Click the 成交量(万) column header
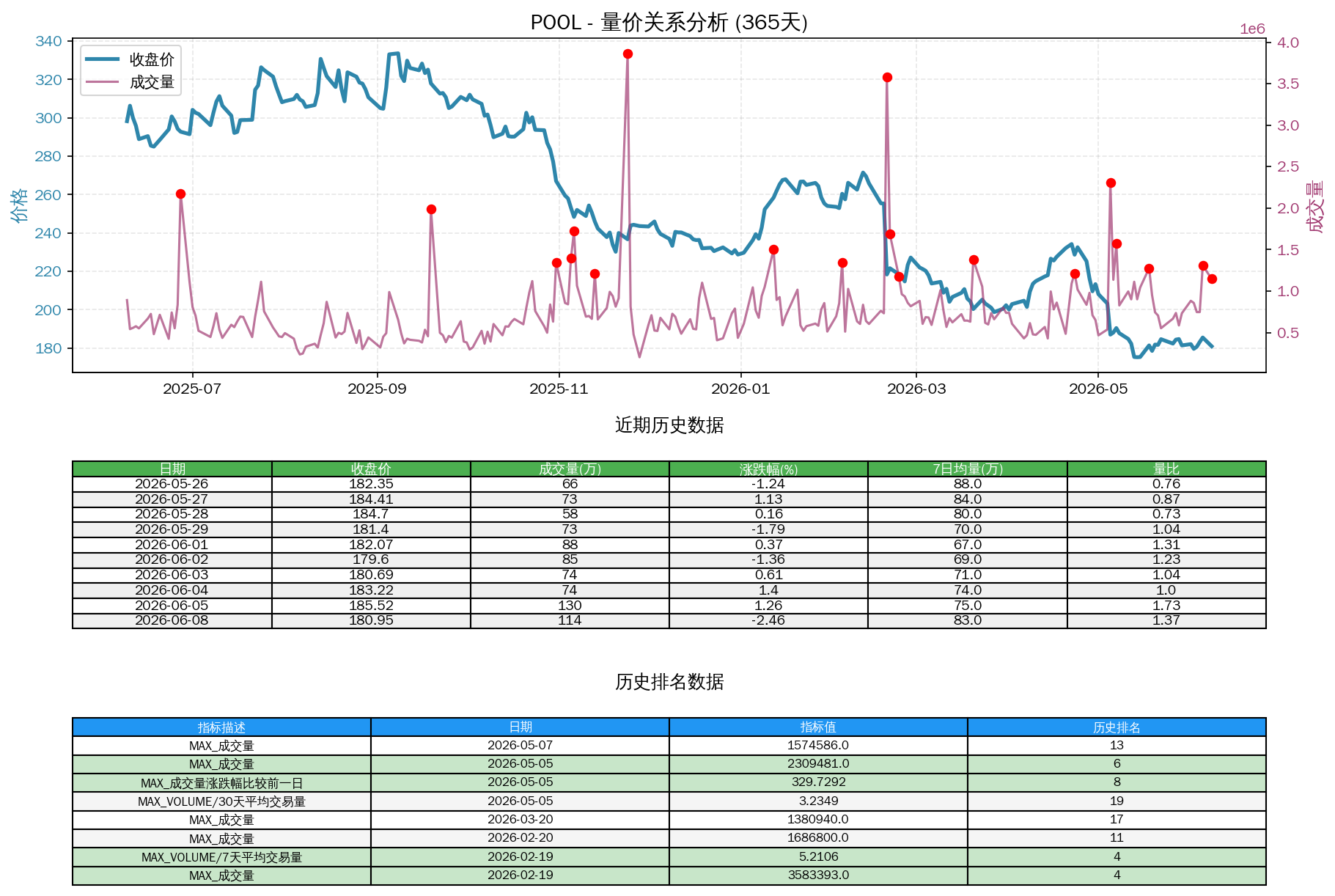 [570, 469]
